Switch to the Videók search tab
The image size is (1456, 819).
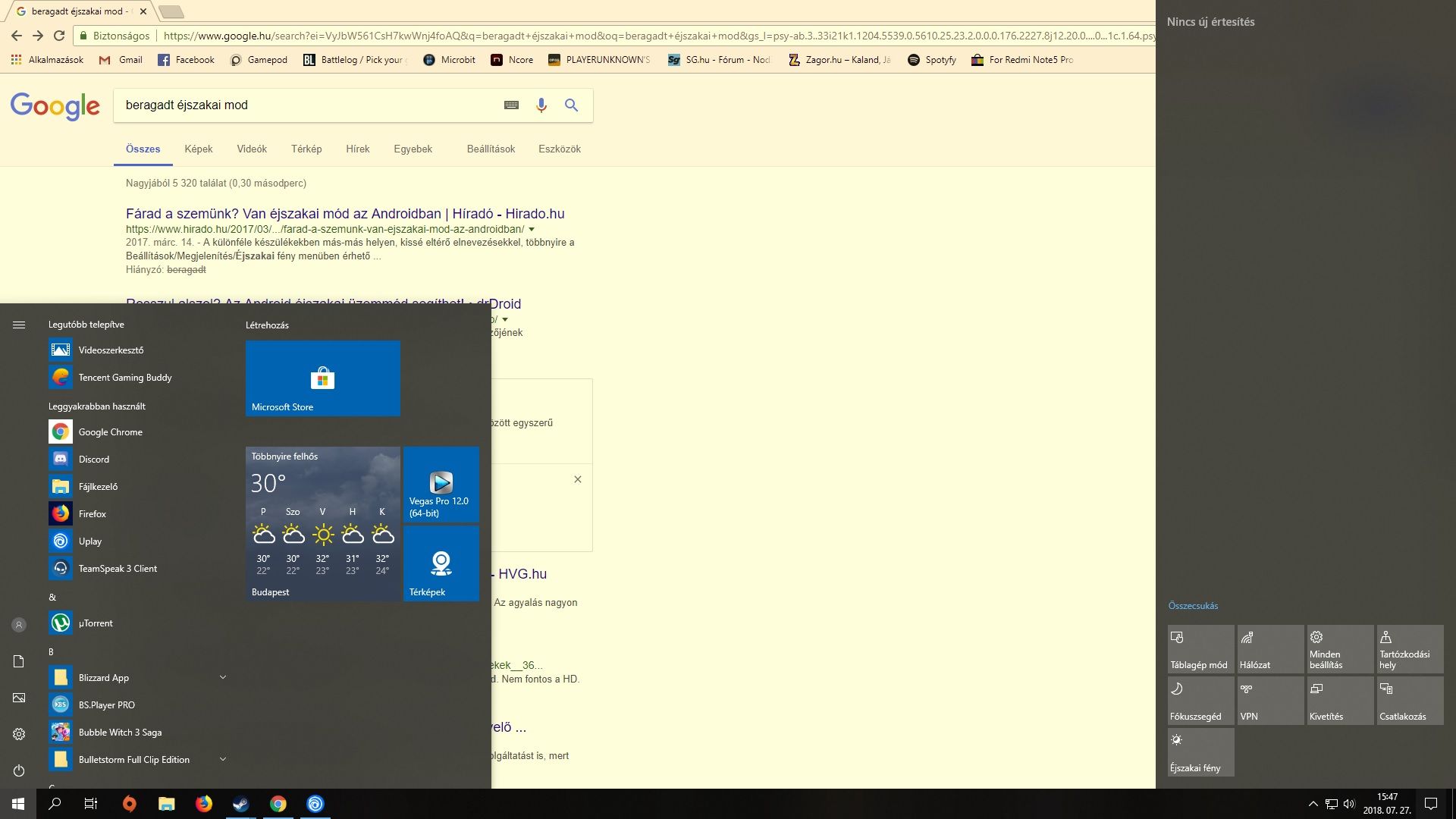[x=252, y=149]
